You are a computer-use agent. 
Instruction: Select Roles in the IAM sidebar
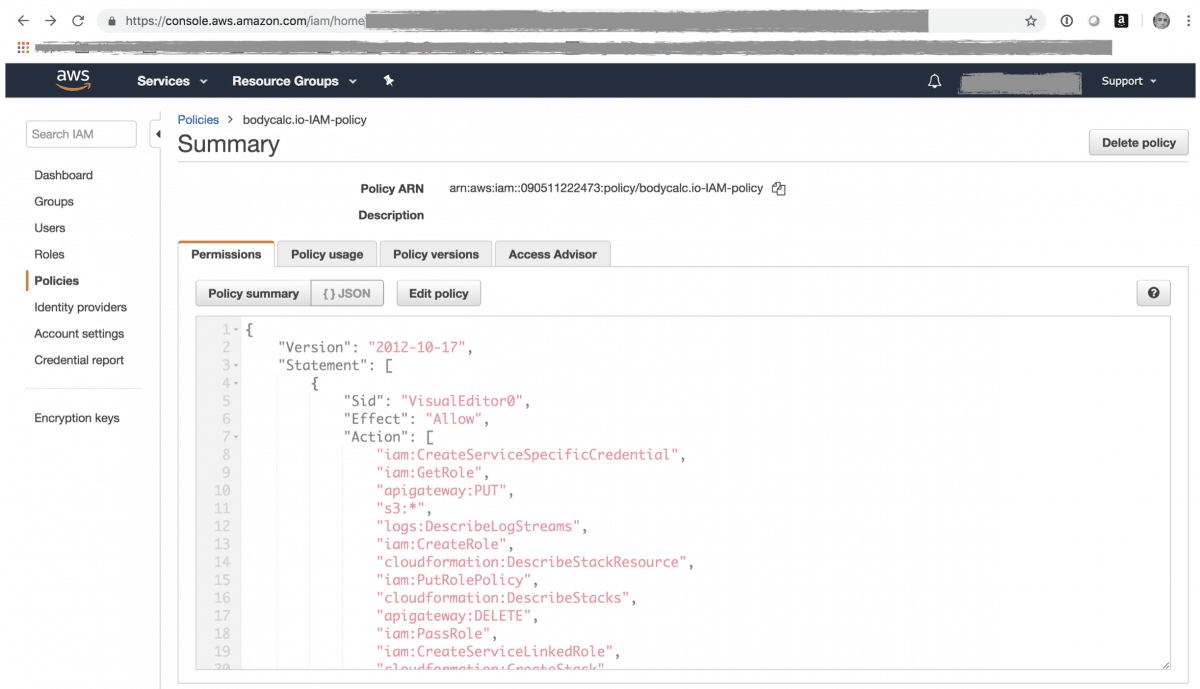tap(48, 254)
